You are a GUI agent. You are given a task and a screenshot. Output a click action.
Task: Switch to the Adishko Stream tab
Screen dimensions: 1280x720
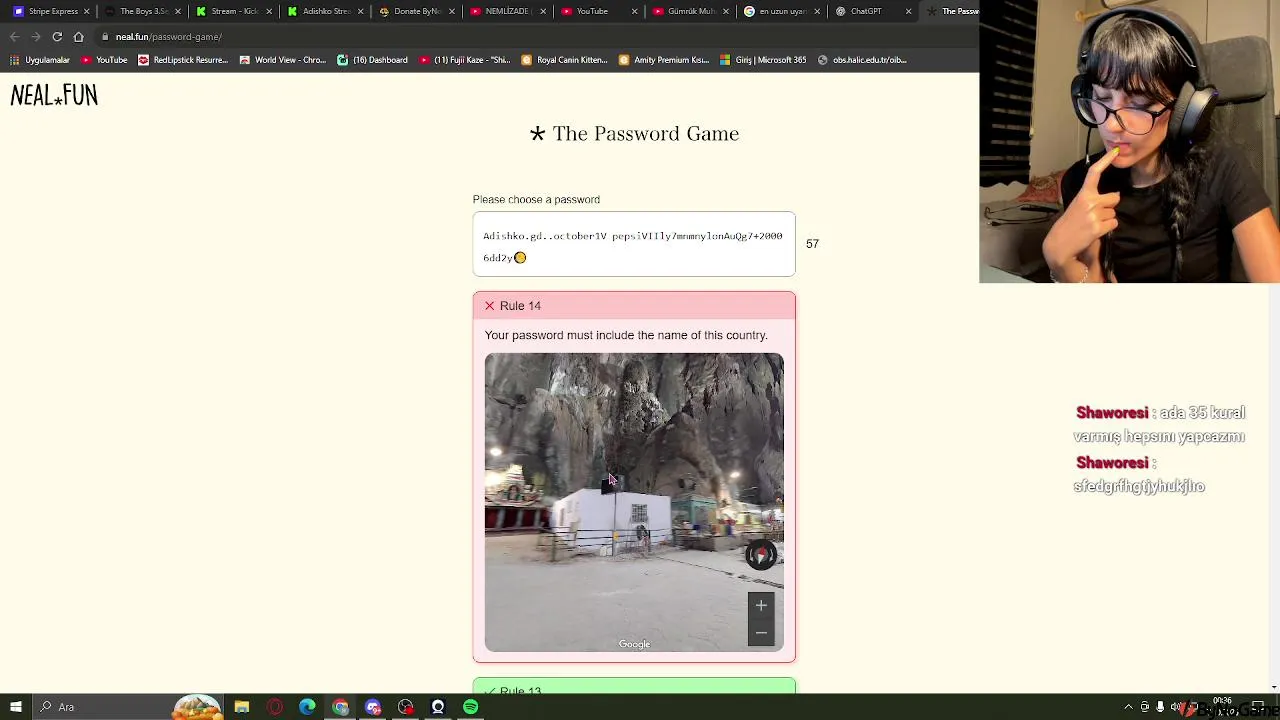pyautogui.click(x=326, y=11)
